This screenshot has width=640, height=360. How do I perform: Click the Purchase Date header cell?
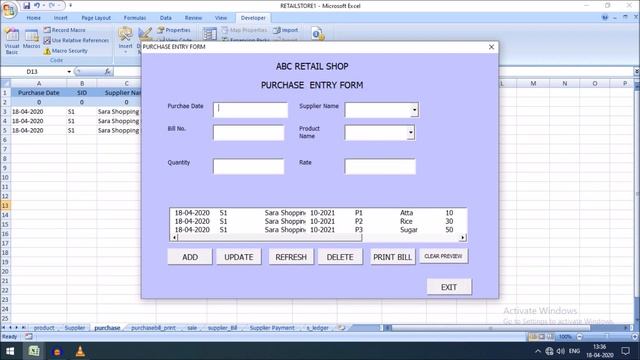click(39, 93)
